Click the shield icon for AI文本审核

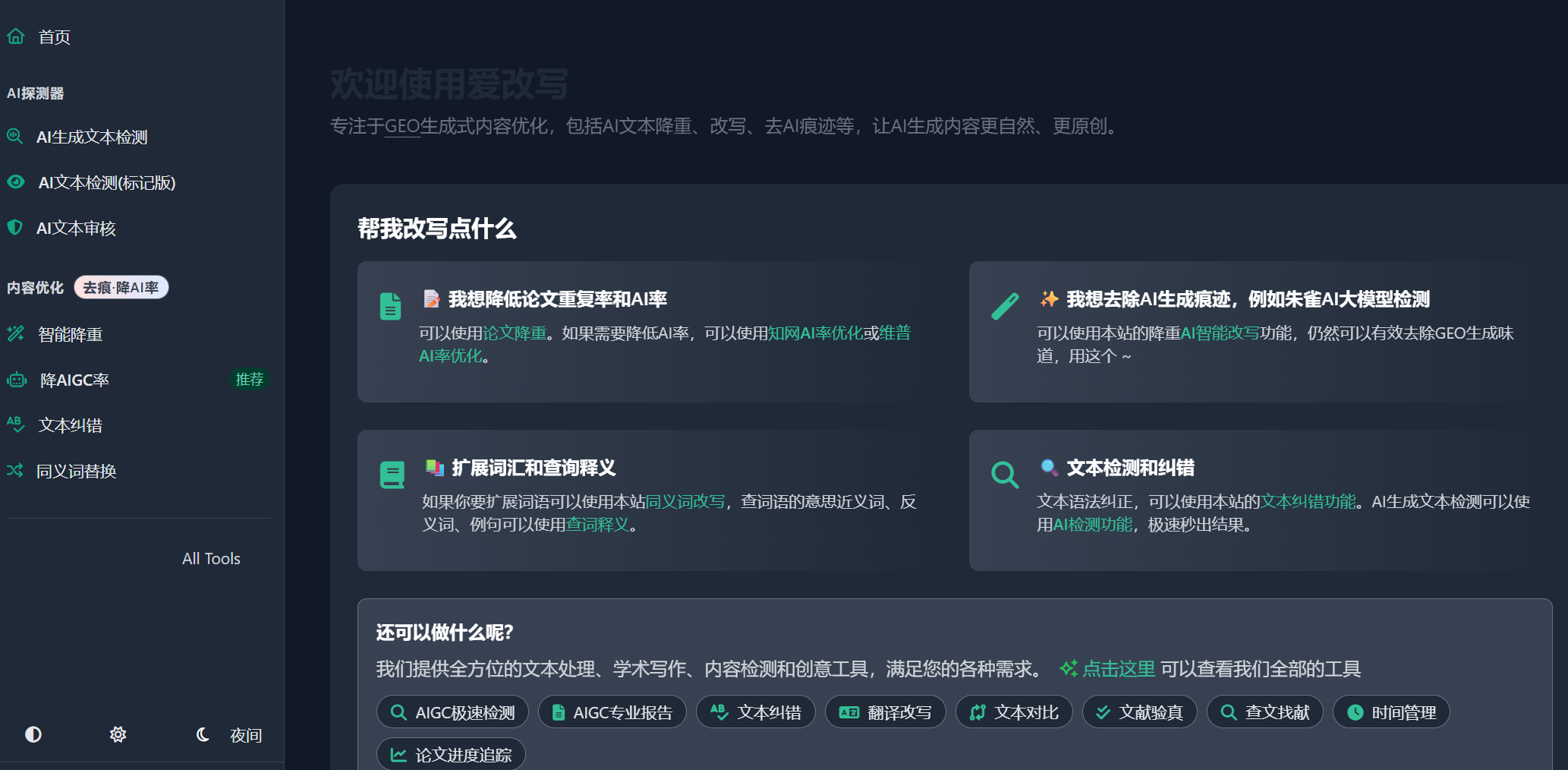click(15, 228)
